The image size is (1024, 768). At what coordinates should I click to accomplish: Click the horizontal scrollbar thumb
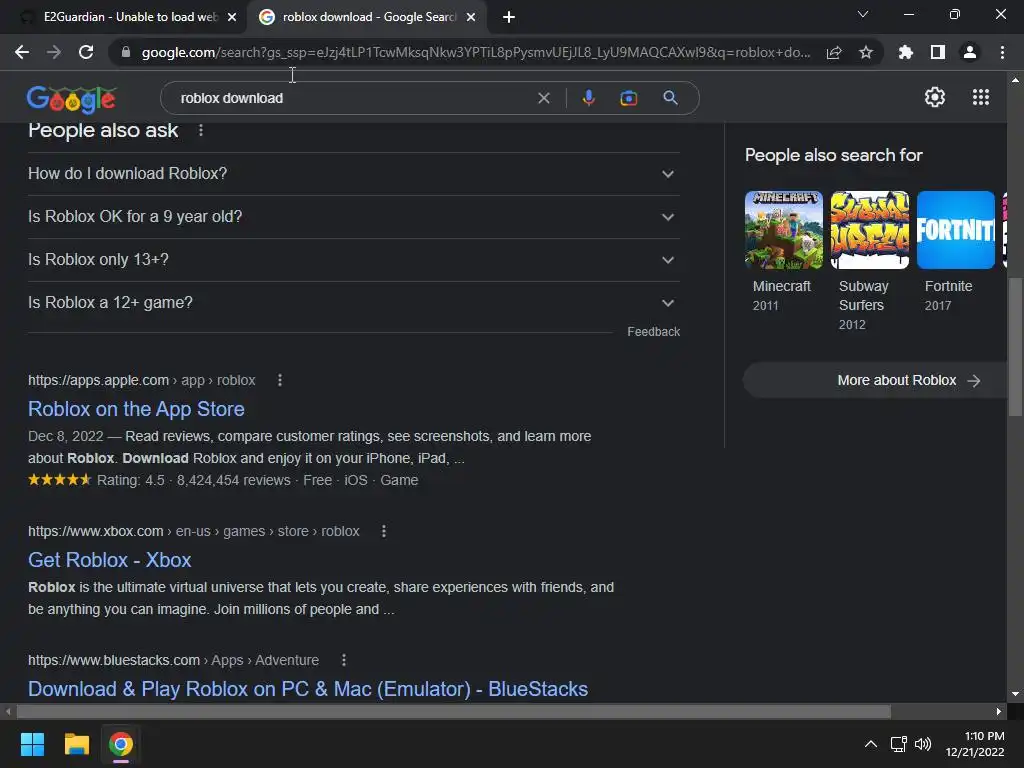coord(454,711)
